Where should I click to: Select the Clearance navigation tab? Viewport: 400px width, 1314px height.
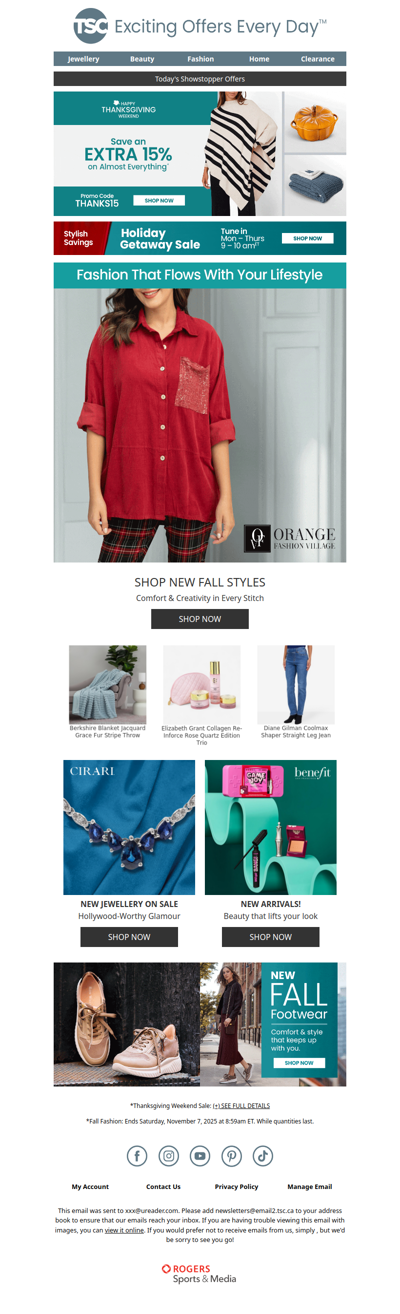coord(318,59)
